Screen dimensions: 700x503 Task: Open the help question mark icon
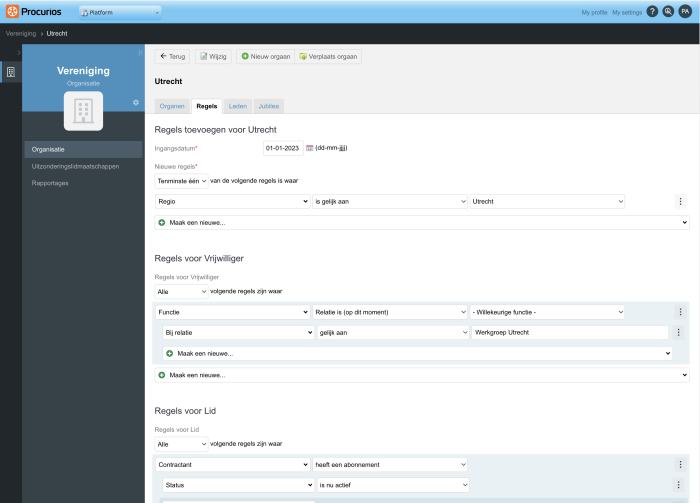click(x=652, y=12)
